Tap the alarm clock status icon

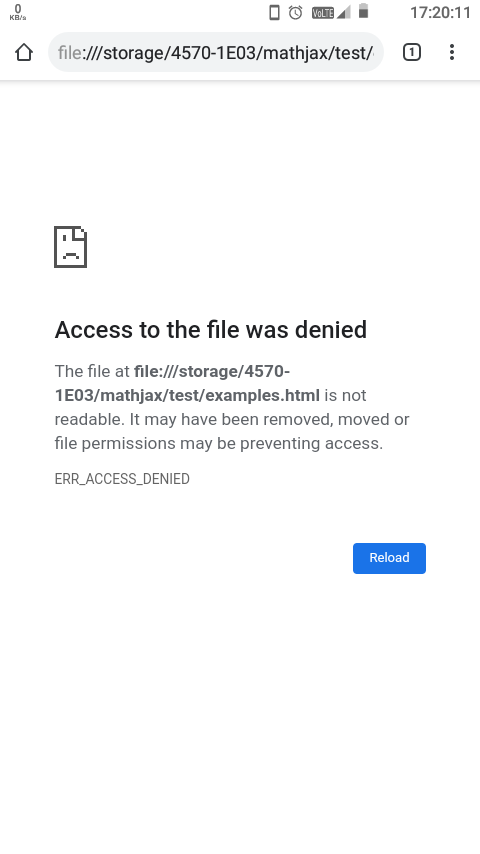[x=295, y=13]
